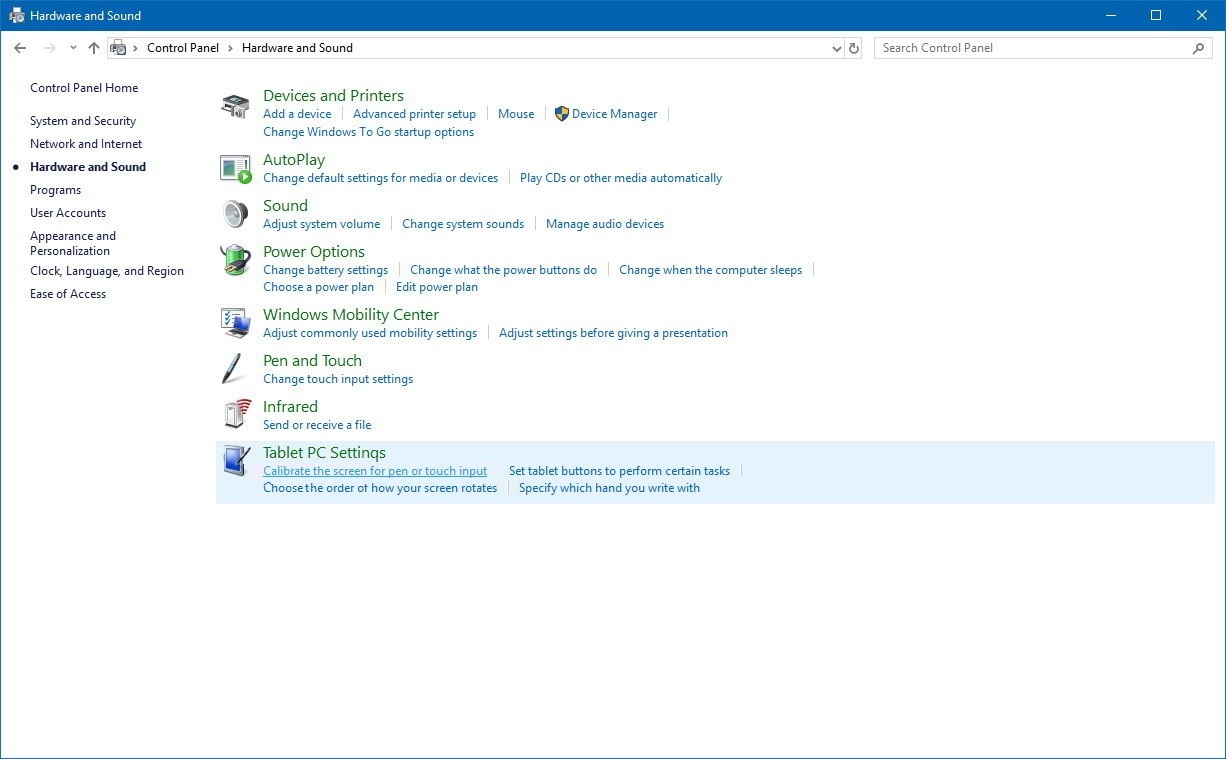Screen dimensions: 1226x759
Task: Click Add a device
Action: coord(297,114)
